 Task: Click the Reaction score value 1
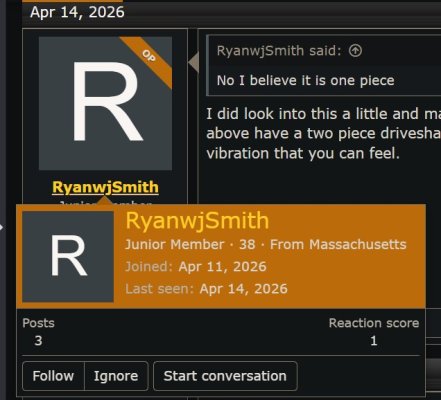point(374,341)
